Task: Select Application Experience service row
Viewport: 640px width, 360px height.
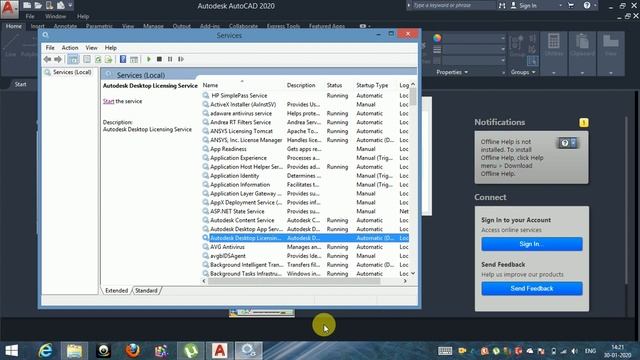Action: click(x=305, y=158)
